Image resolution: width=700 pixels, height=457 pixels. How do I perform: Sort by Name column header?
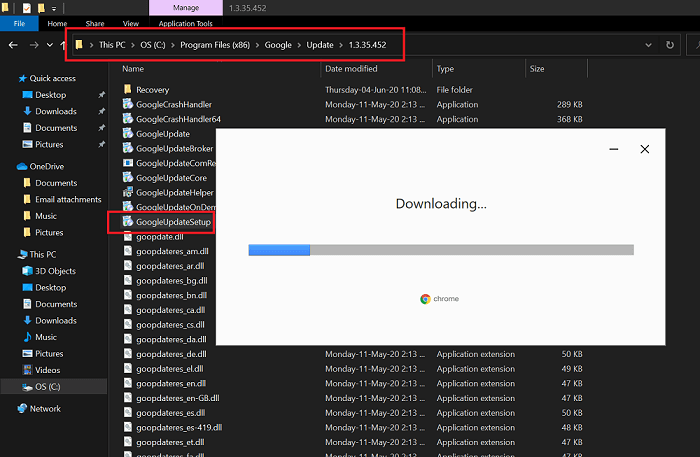(x=133, y=69)
